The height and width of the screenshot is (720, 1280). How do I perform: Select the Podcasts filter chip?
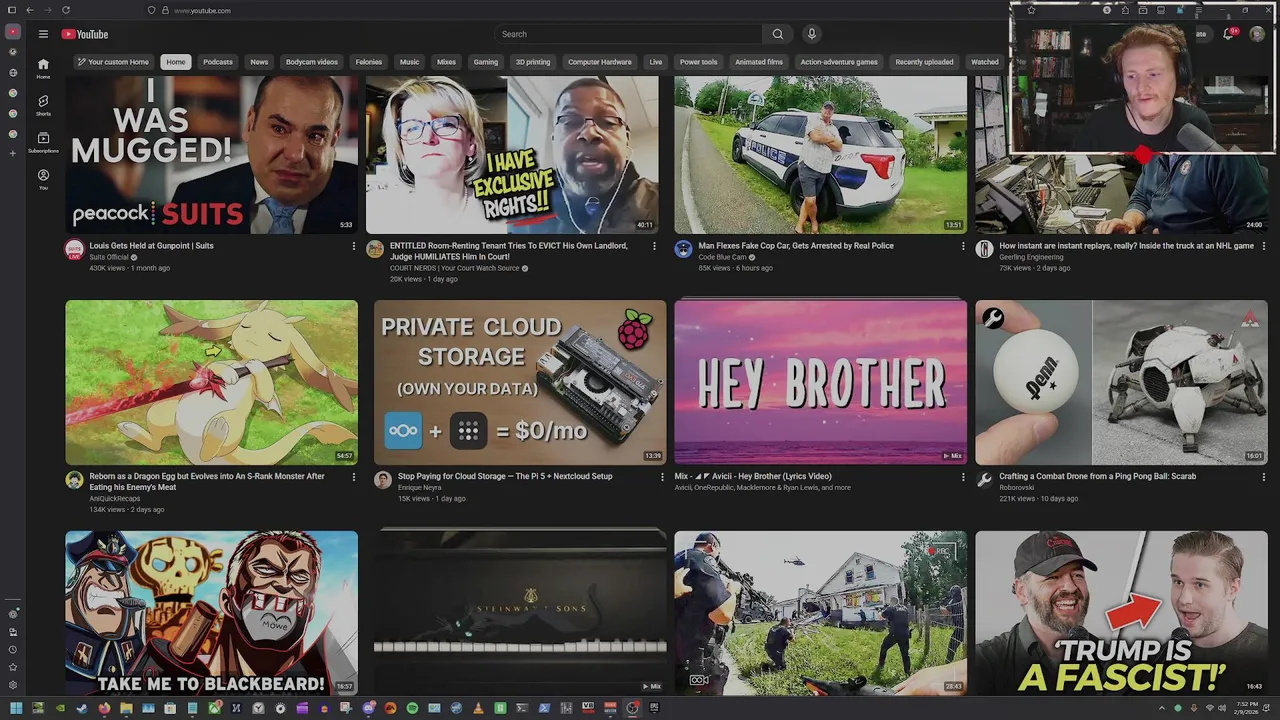click(218, 62)
